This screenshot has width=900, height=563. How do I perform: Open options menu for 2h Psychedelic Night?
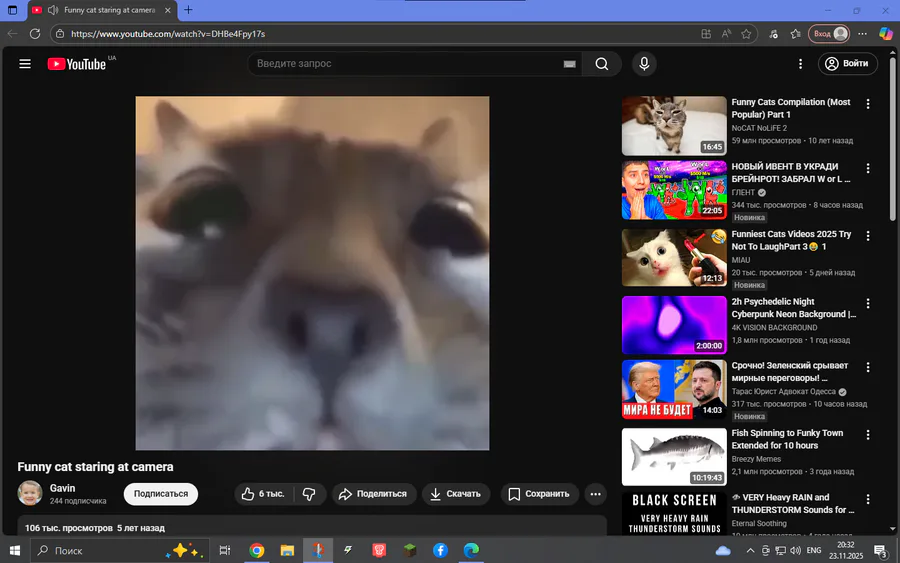tap(868, 303)
